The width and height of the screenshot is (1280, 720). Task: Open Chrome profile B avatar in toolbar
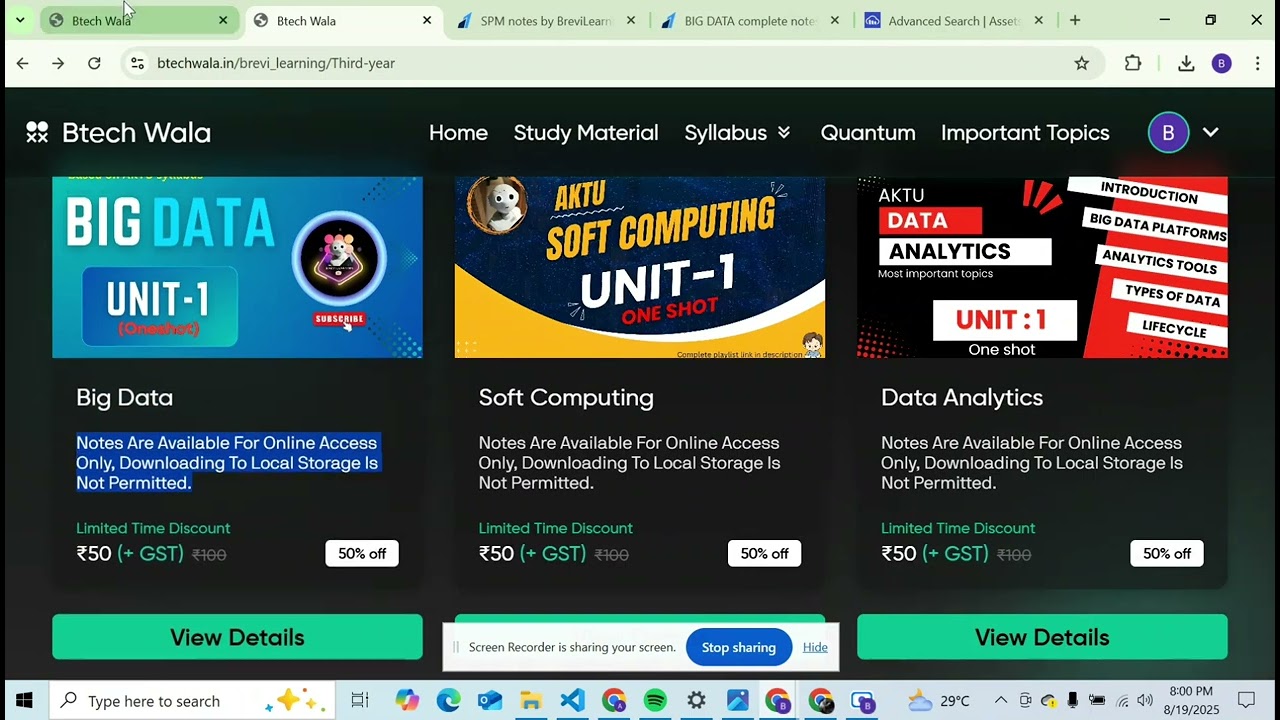pos(1221,63)
